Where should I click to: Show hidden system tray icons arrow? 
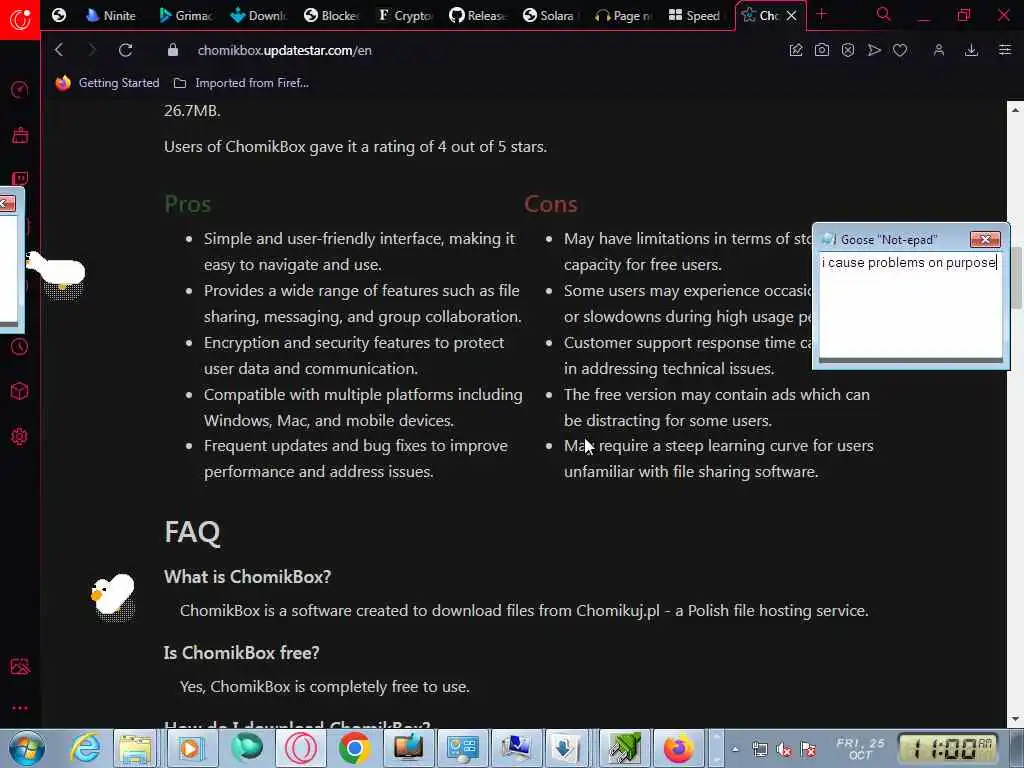coord(735,750)
